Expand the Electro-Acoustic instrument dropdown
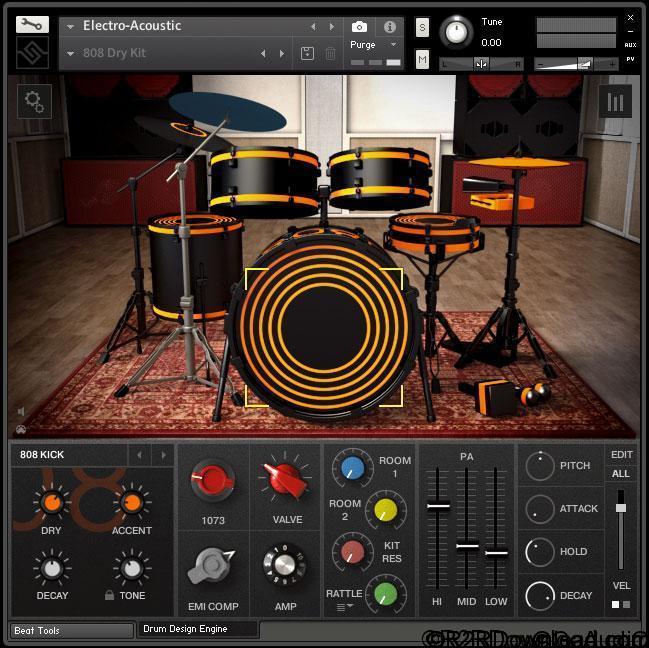The width and height of the screenshot is (649, 648). point(71,27)
